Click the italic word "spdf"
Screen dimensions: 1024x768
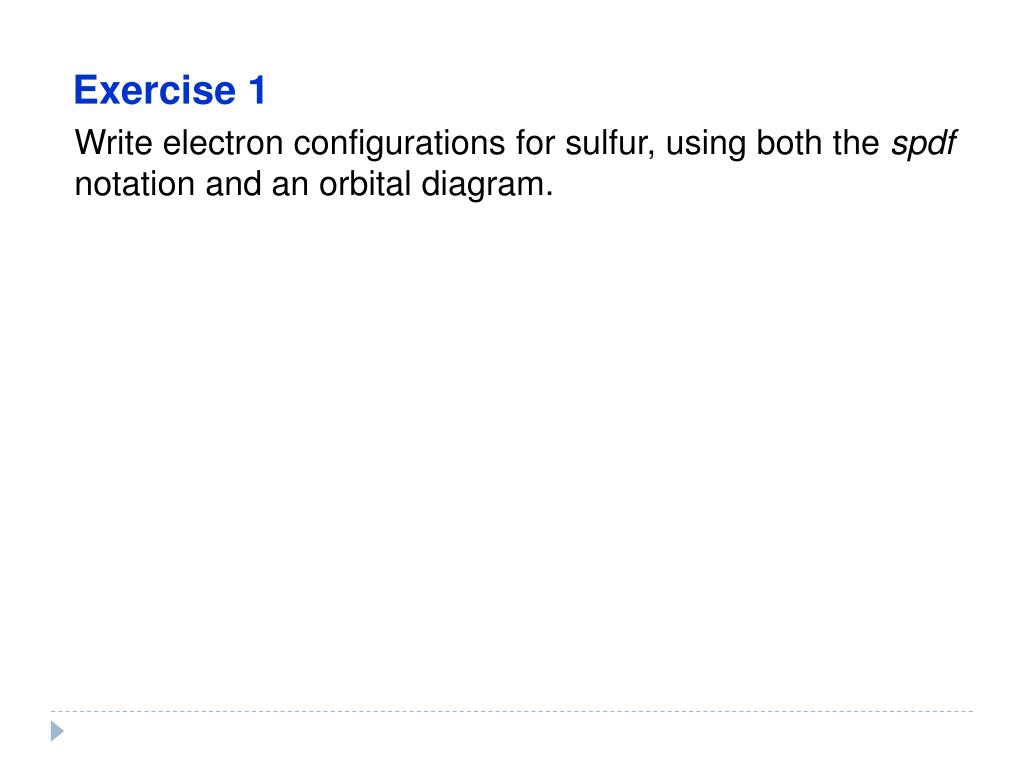(x=923, y=144)
